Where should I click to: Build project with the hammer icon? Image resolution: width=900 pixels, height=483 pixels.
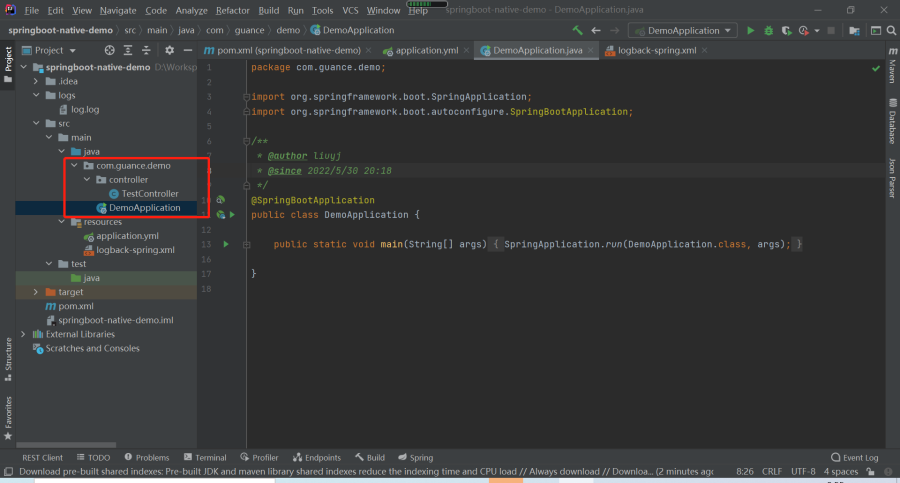577,30
